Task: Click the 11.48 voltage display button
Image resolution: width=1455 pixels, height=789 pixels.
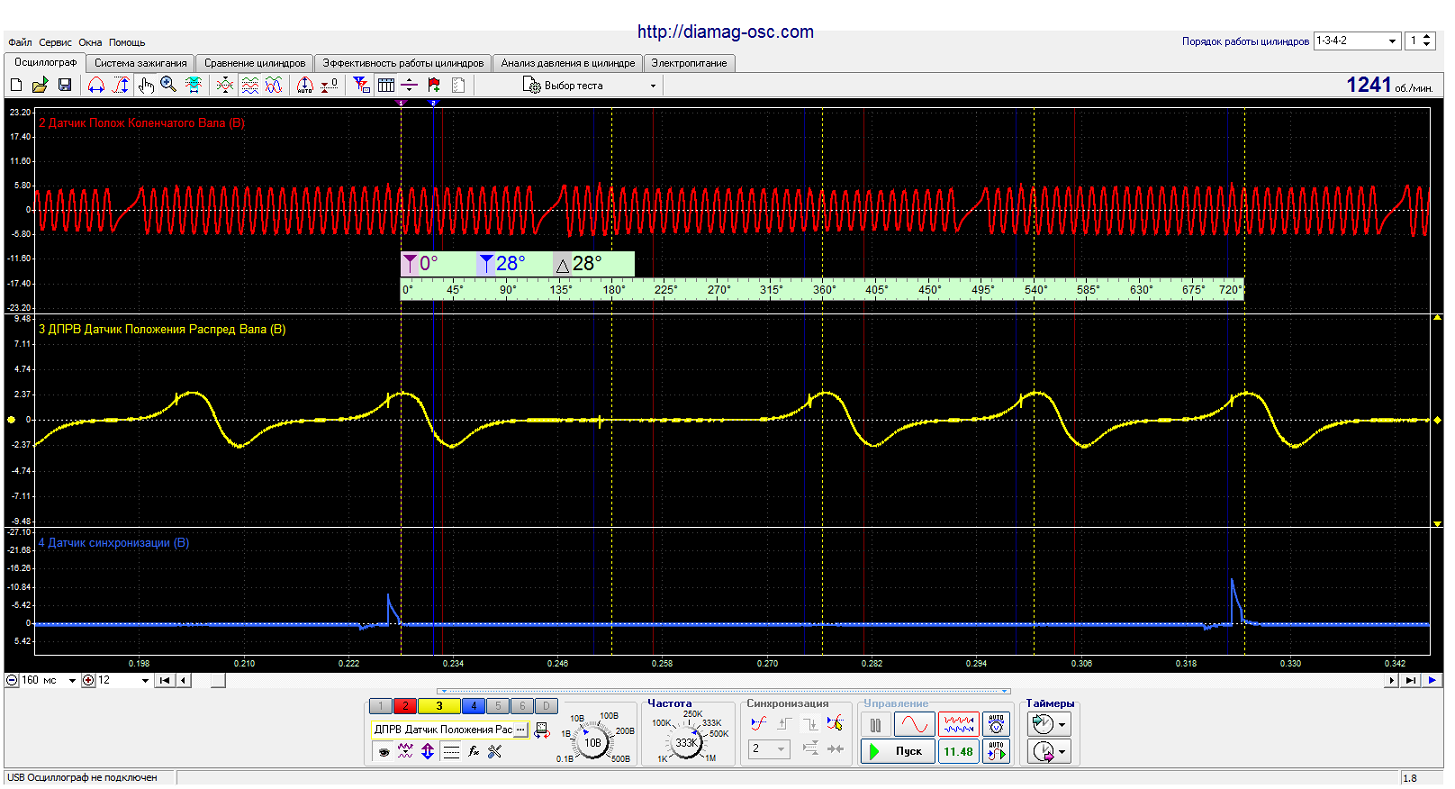Action: click(x=958, y=751)
